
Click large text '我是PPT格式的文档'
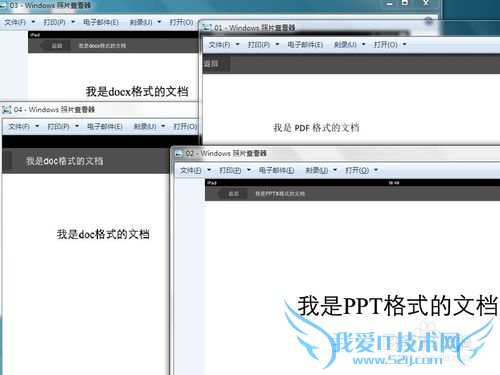pyautogui.click(x=398, y=306)
